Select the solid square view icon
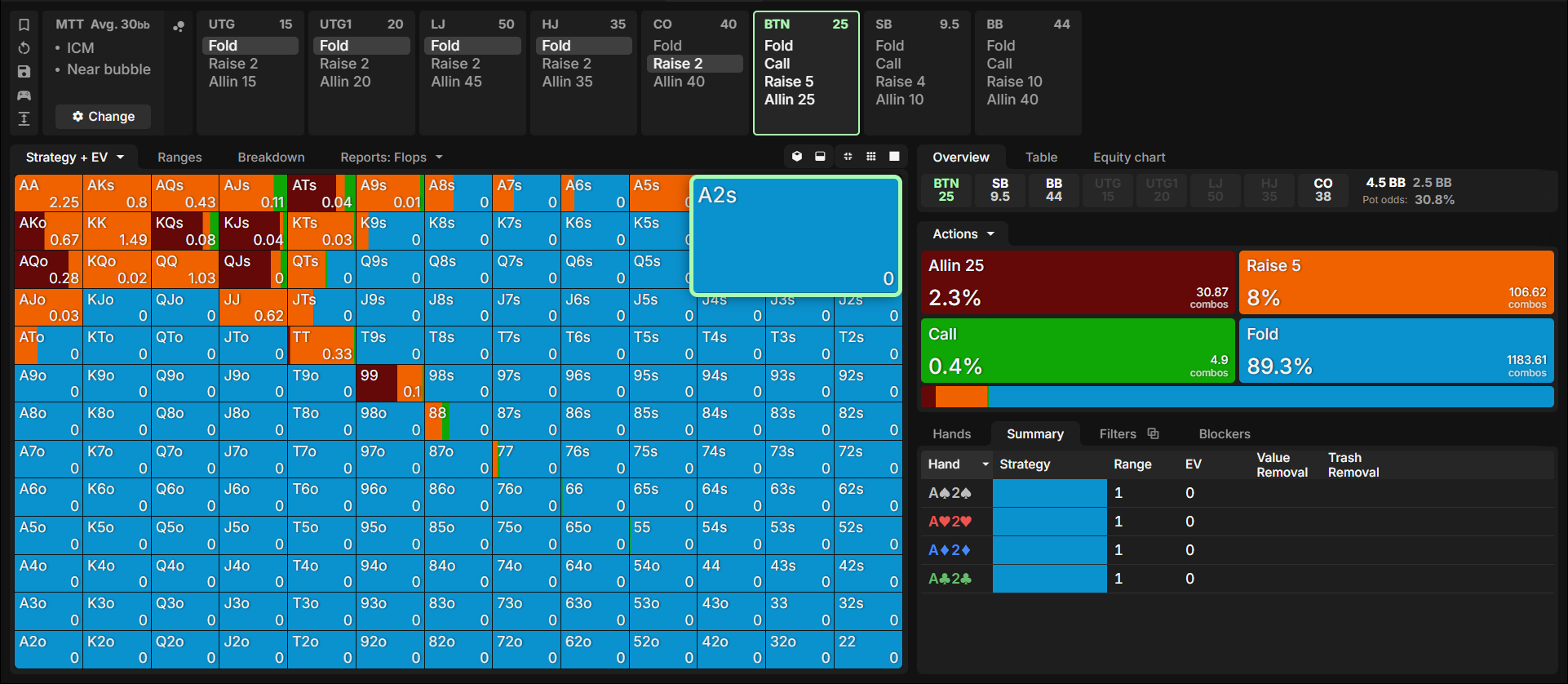 click(x=894, y=157)
